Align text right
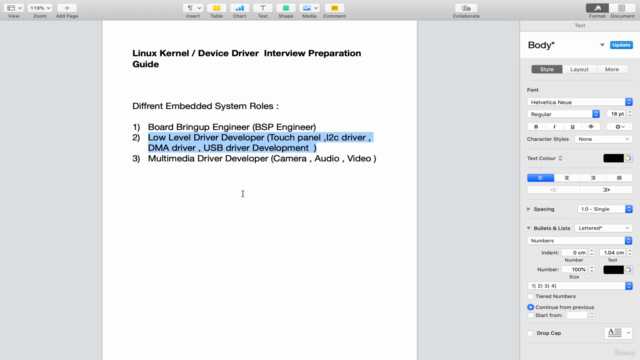The image size is (640, 360). tap(593, 178)
